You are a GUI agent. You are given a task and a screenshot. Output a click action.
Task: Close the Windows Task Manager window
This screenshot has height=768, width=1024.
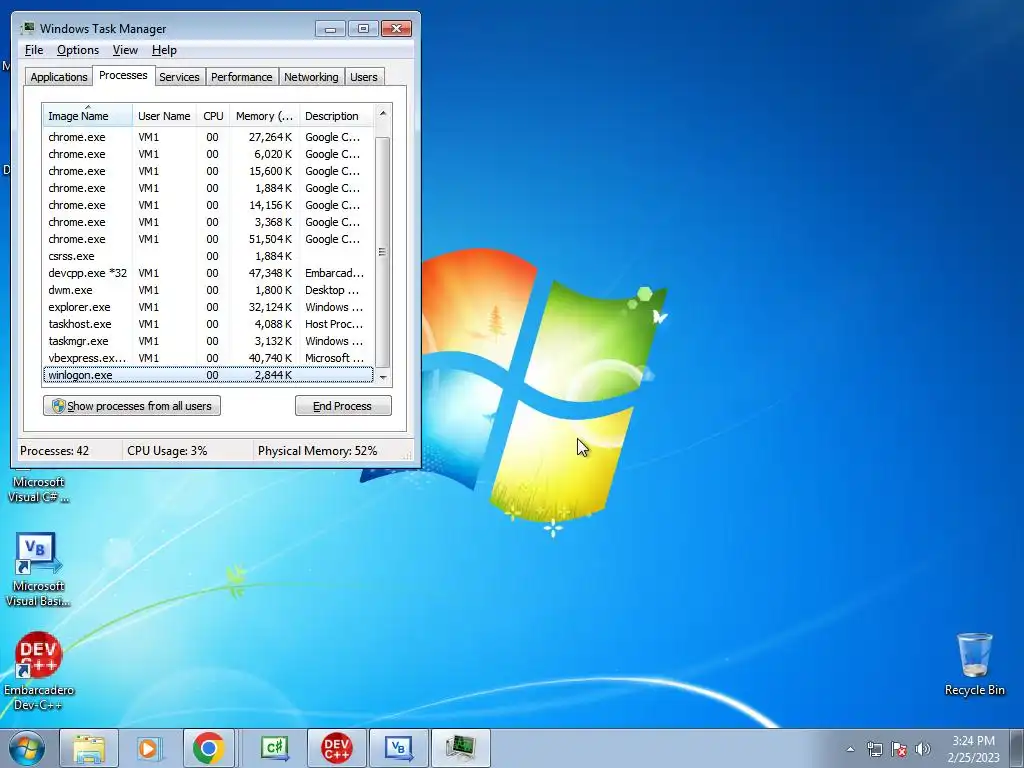(396, 29)
